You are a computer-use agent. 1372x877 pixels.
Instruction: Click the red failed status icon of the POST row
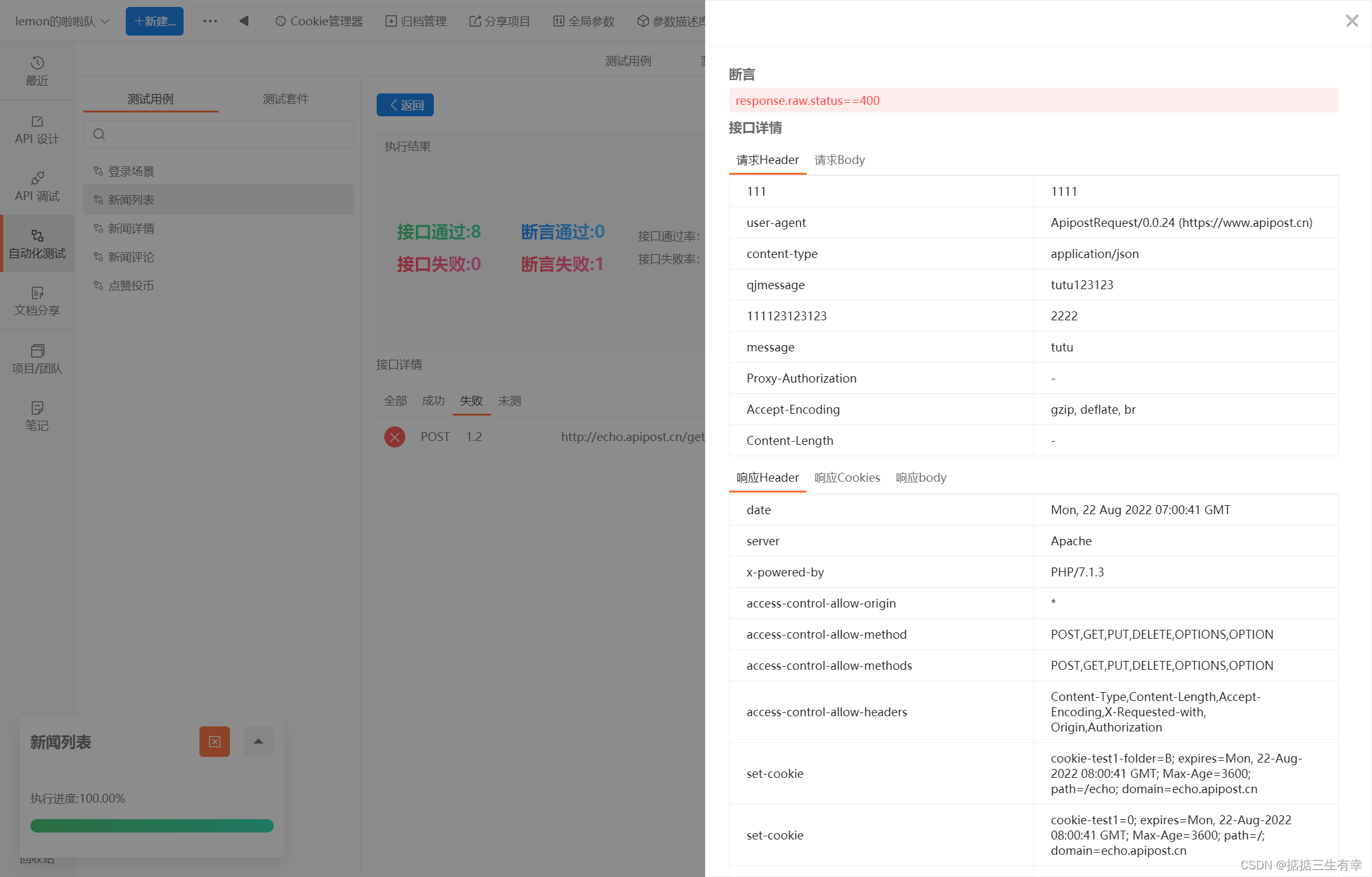pyautogui.click(x=395, y=437)
